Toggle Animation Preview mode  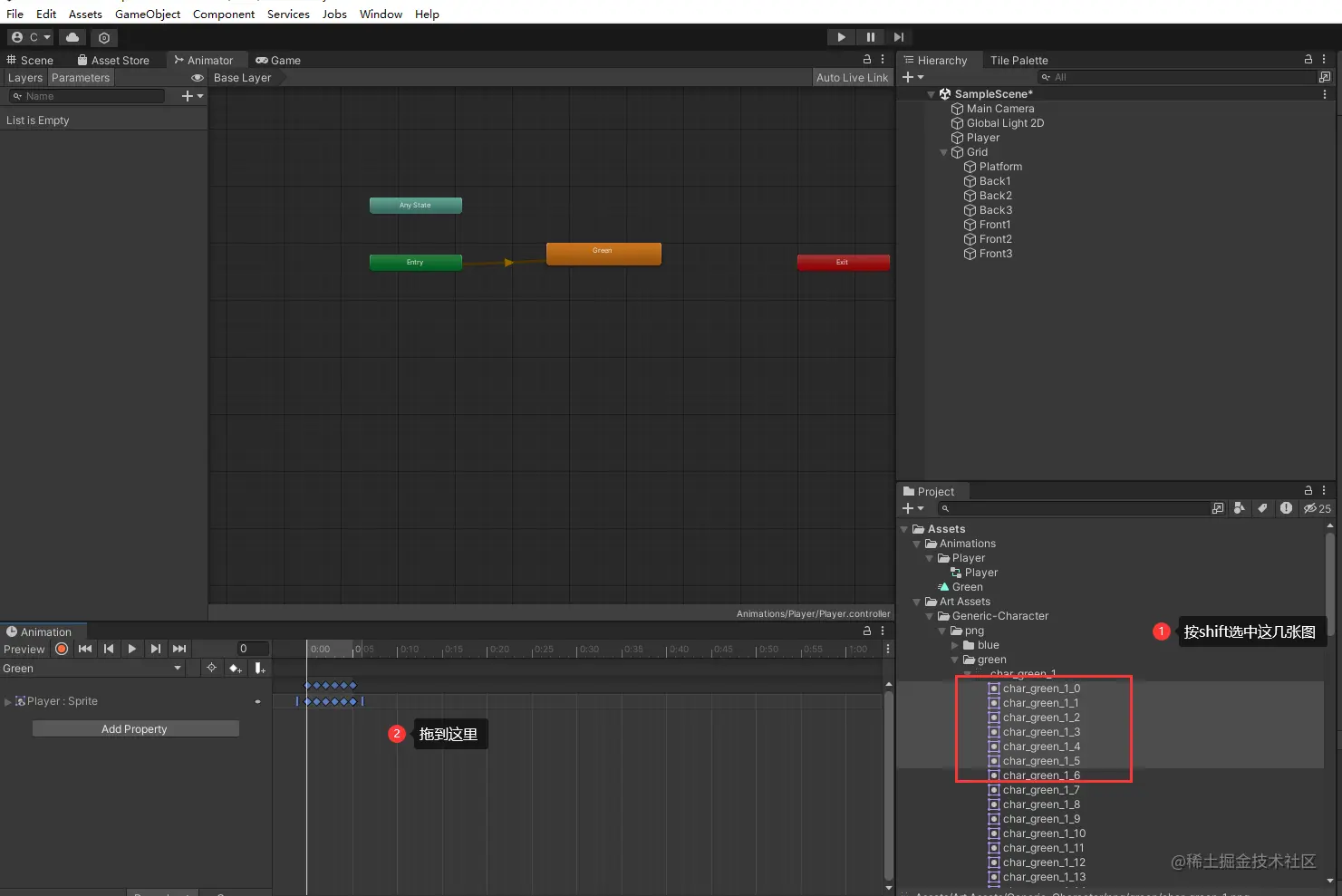24,650
